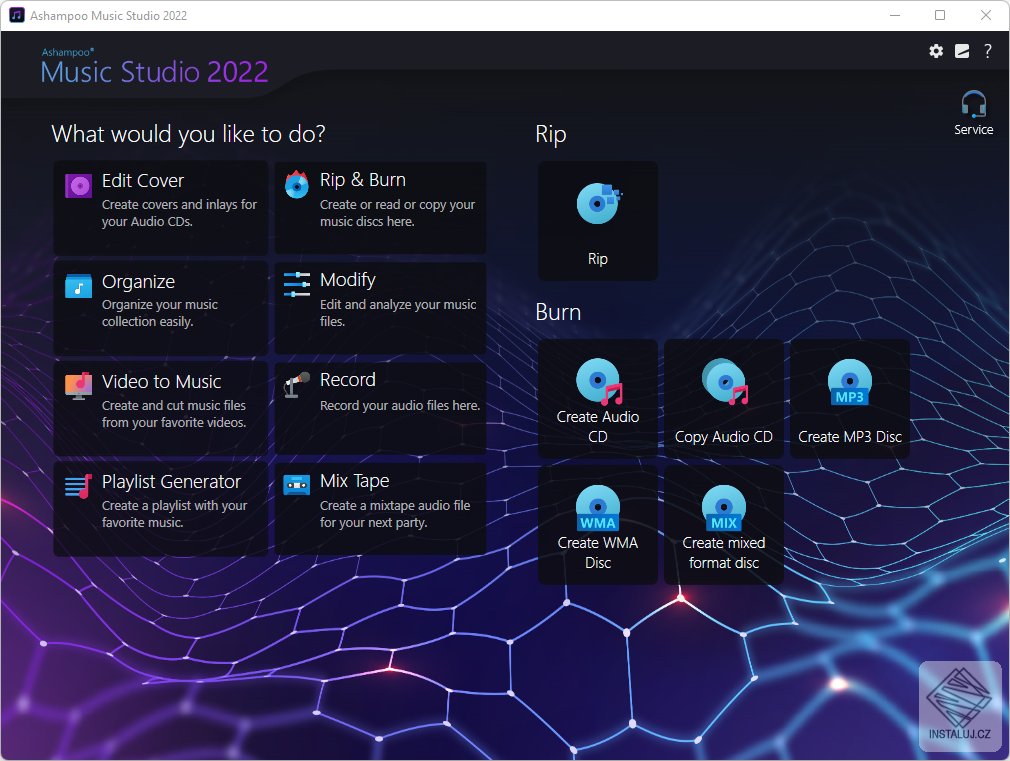
Task: Open the Video to Music heading
Action: (x=162, y=381)
